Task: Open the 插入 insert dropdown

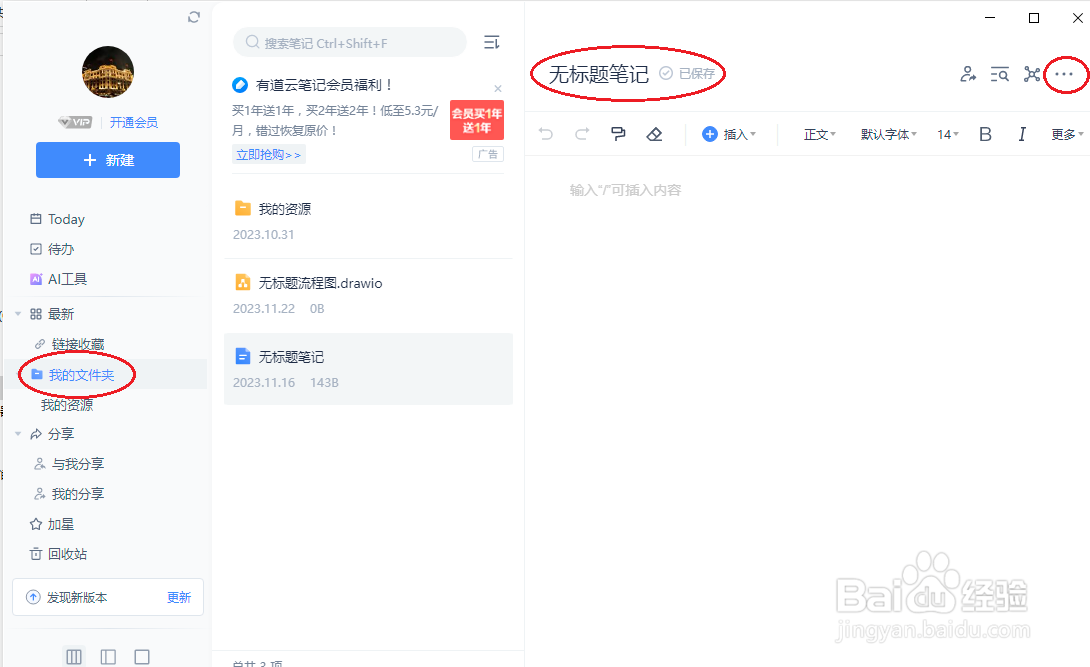Action: (729, 134)
